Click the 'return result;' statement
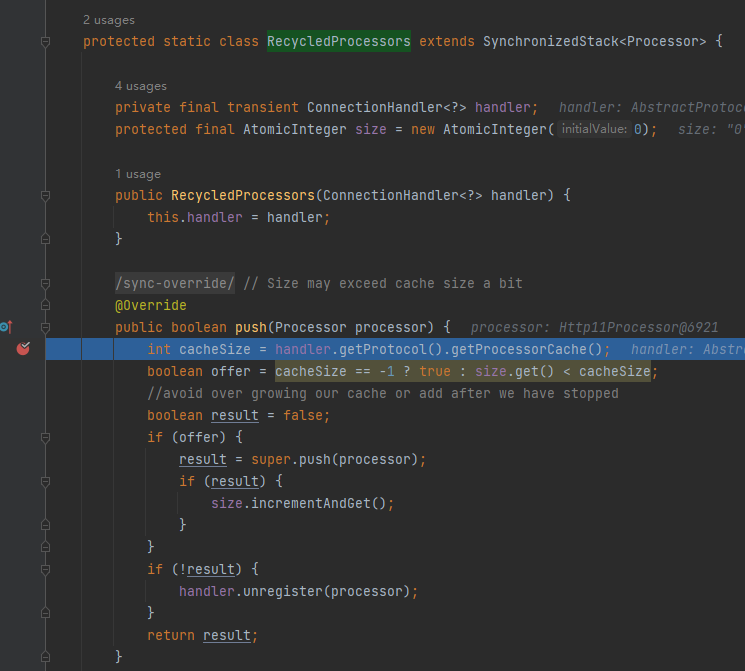The height and width of the screenshot is (671, 745). click(x=202, y=635)
